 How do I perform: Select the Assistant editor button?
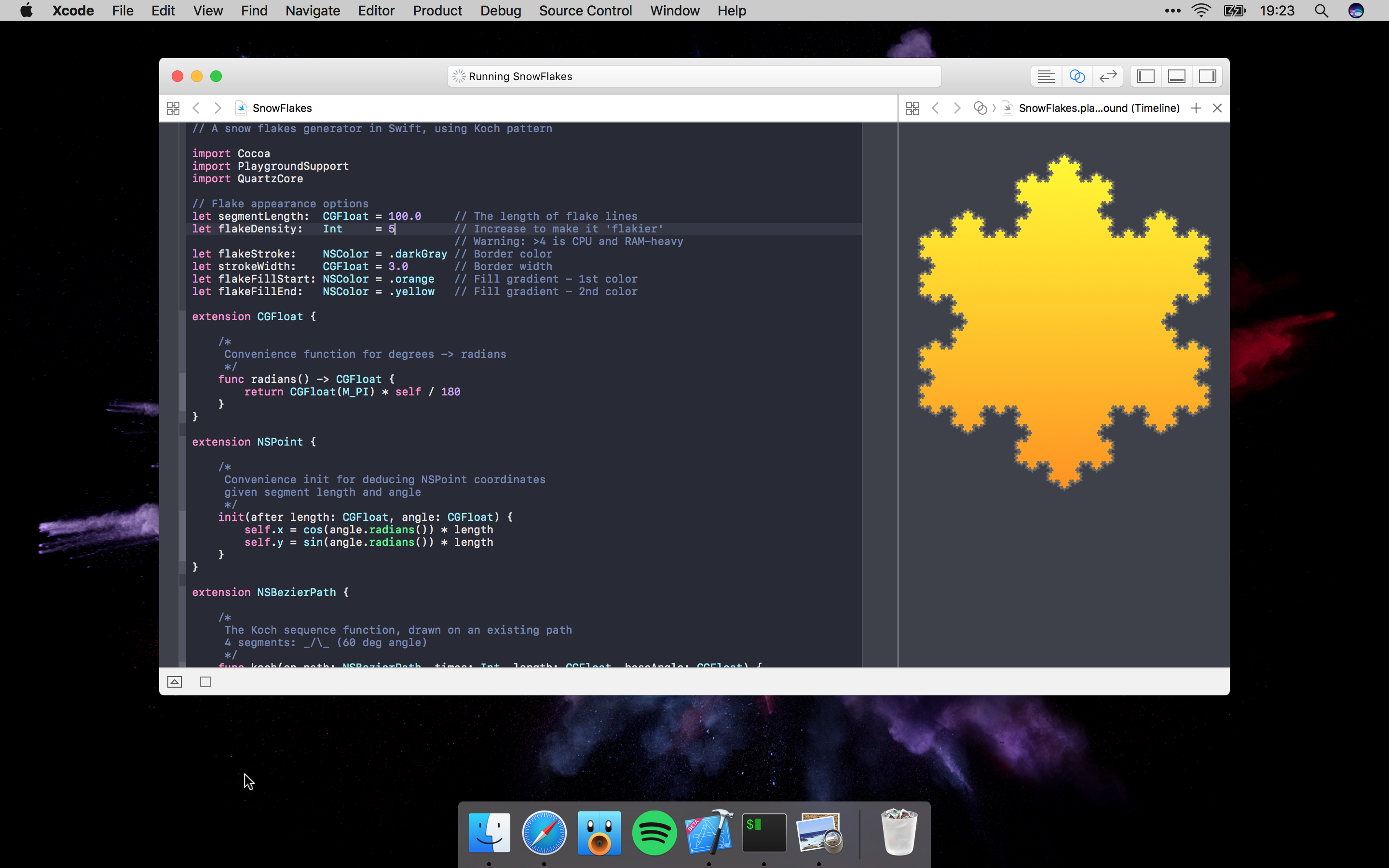(1077, 76)
